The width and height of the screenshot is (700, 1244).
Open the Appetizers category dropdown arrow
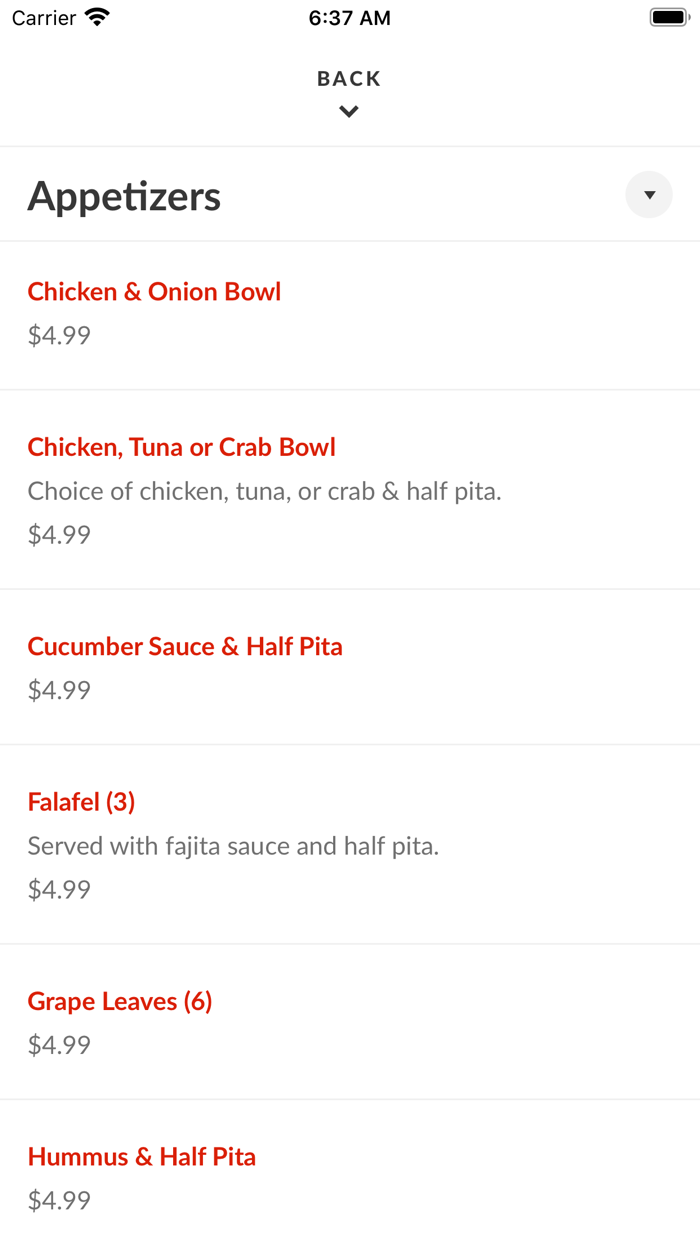[x=649, y=195]
